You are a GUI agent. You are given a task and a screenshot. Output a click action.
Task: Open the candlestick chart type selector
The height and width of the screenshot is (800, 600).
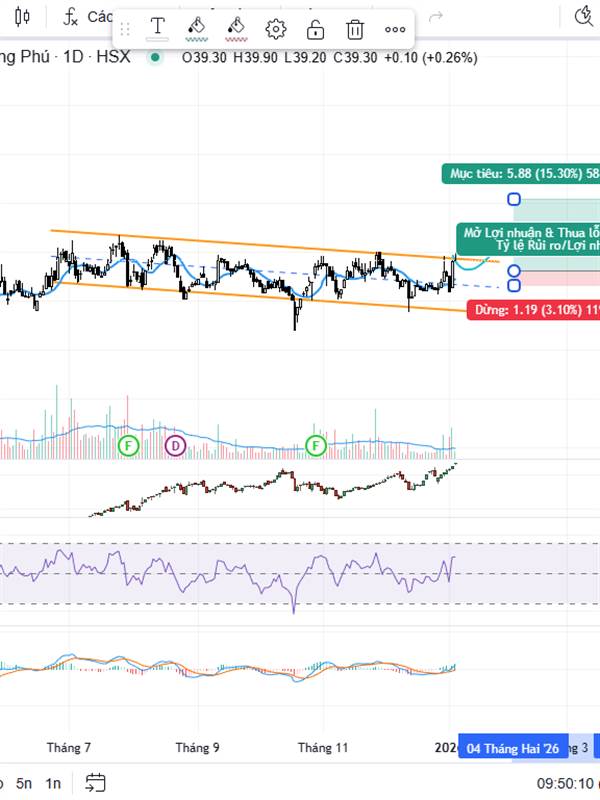pyautogui.click(x=22, y=17)
